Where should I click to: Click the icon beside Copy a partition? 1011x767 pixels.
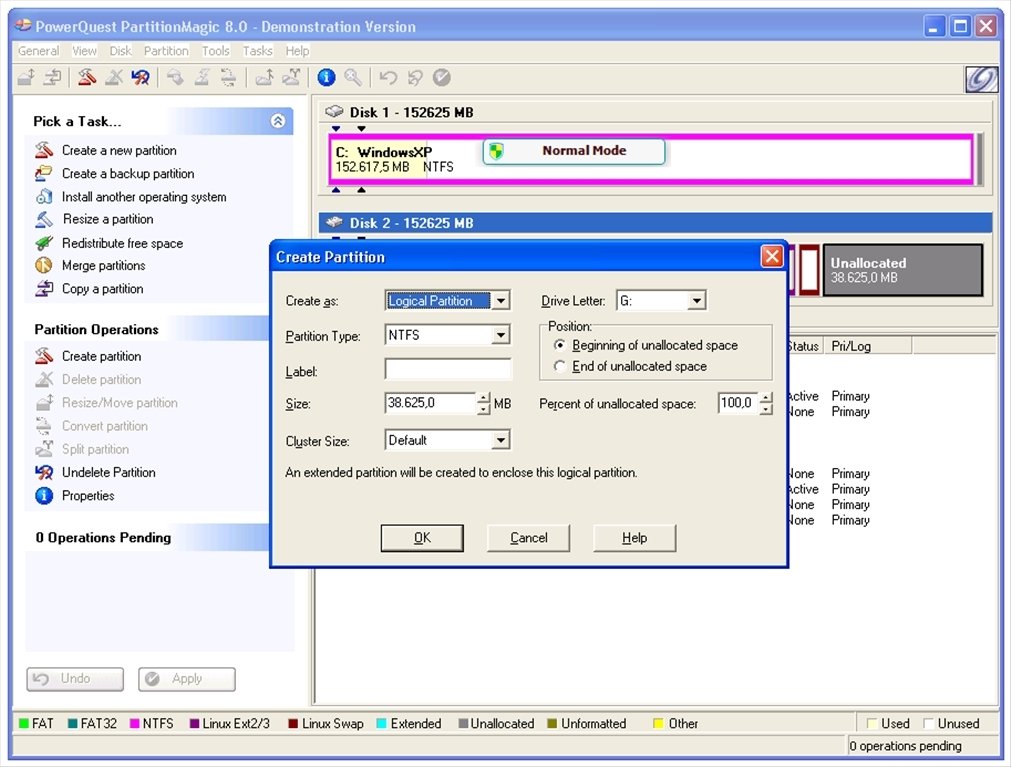click(44, 289)
